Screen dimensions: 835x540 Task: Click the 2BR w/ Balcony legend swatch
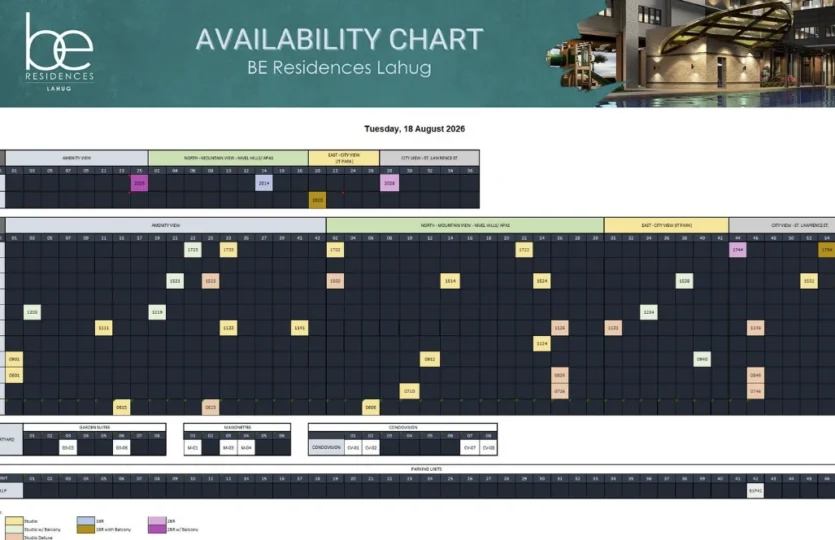(x=157, y=529)
